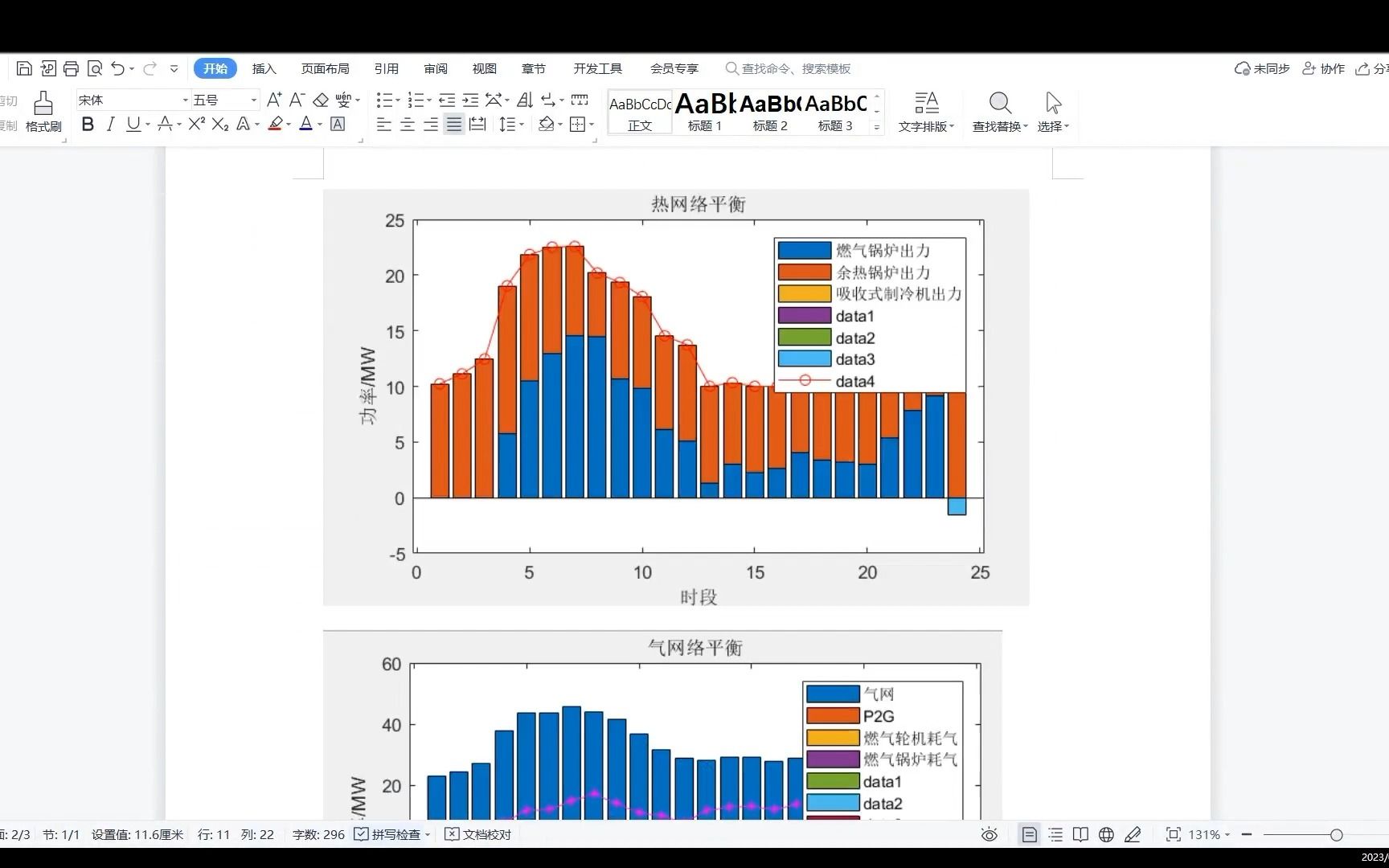Expand the styles gallery more button
This screenshot has width=1389, height=868.
877,127
